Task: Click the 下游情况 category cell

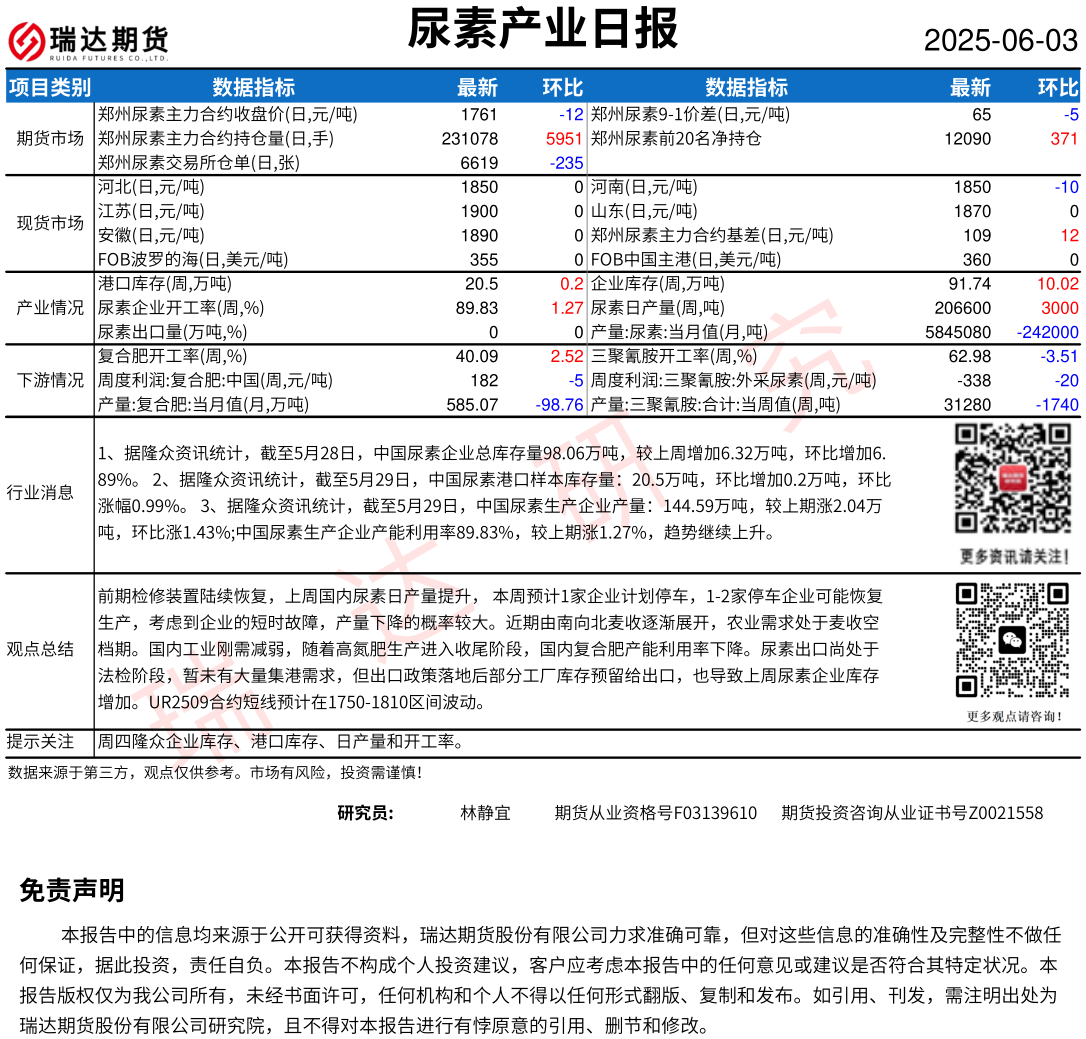Action: 50,380
